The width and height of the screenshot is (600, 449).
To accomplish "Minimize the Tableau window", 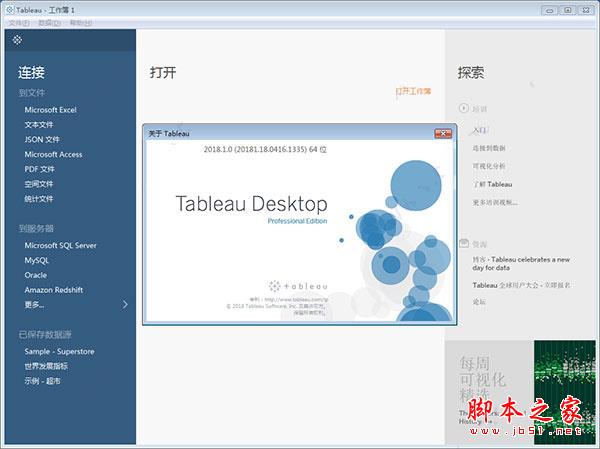I will tap(549, 10).
